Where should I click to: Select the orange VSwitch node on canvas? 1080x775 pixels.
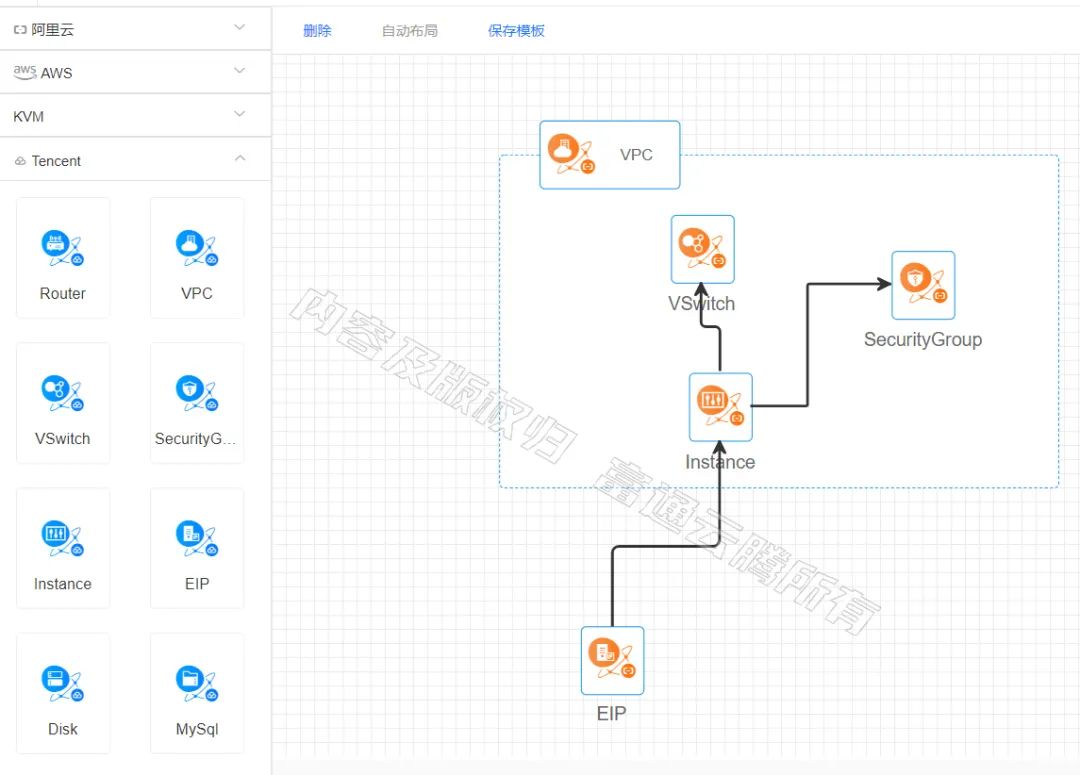click(x=703, y=249)
